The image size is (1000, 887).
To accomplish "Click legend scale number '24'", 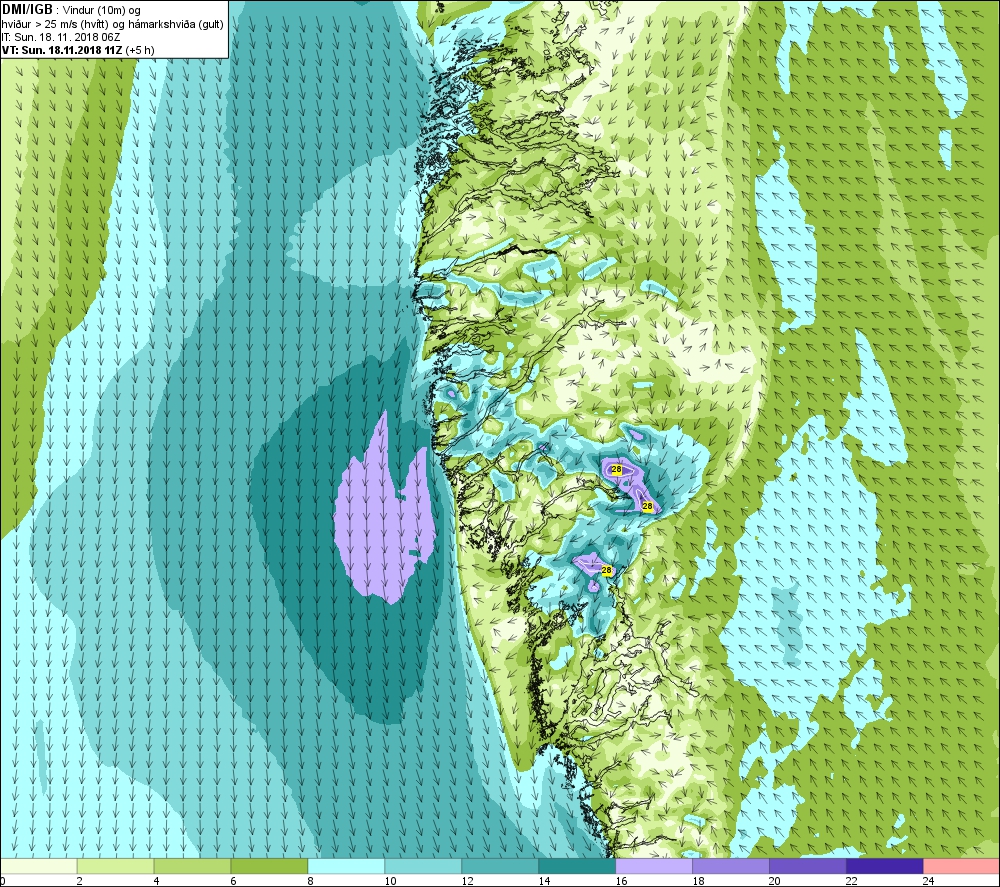I will (x=929, y=881).
